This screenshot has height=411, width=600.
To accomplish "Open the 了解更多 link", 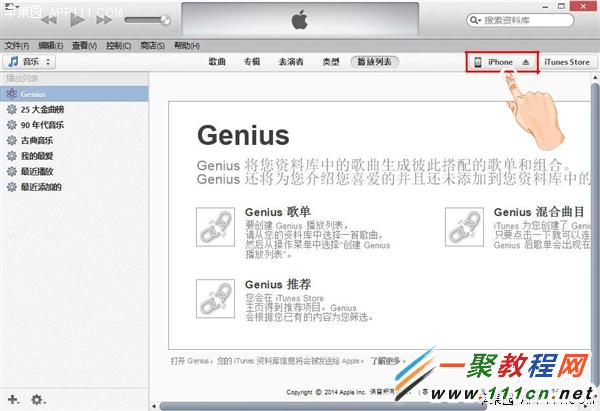I will (385, 360).
